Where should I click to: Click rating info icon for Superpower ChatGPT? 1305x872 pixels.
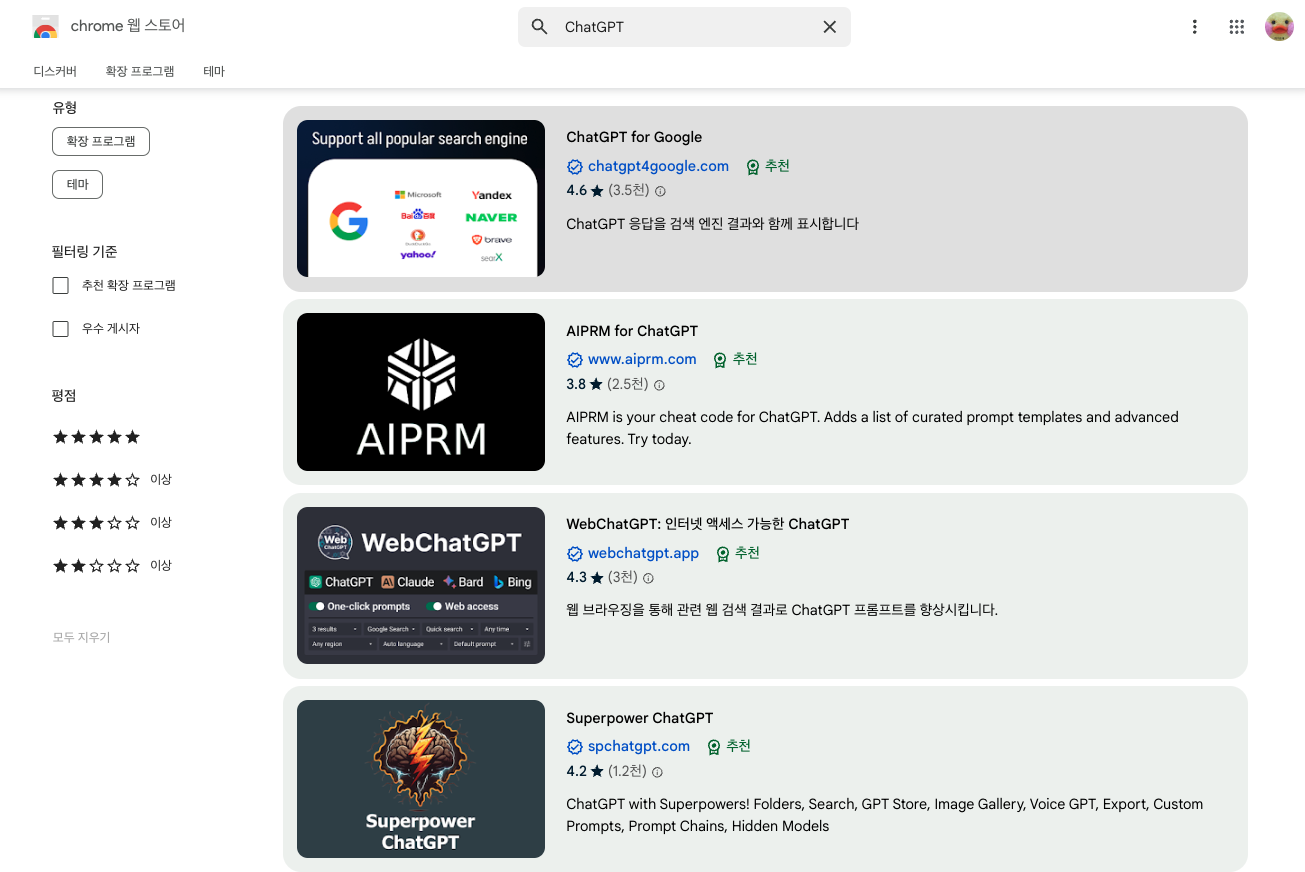[x=657, y=772]
